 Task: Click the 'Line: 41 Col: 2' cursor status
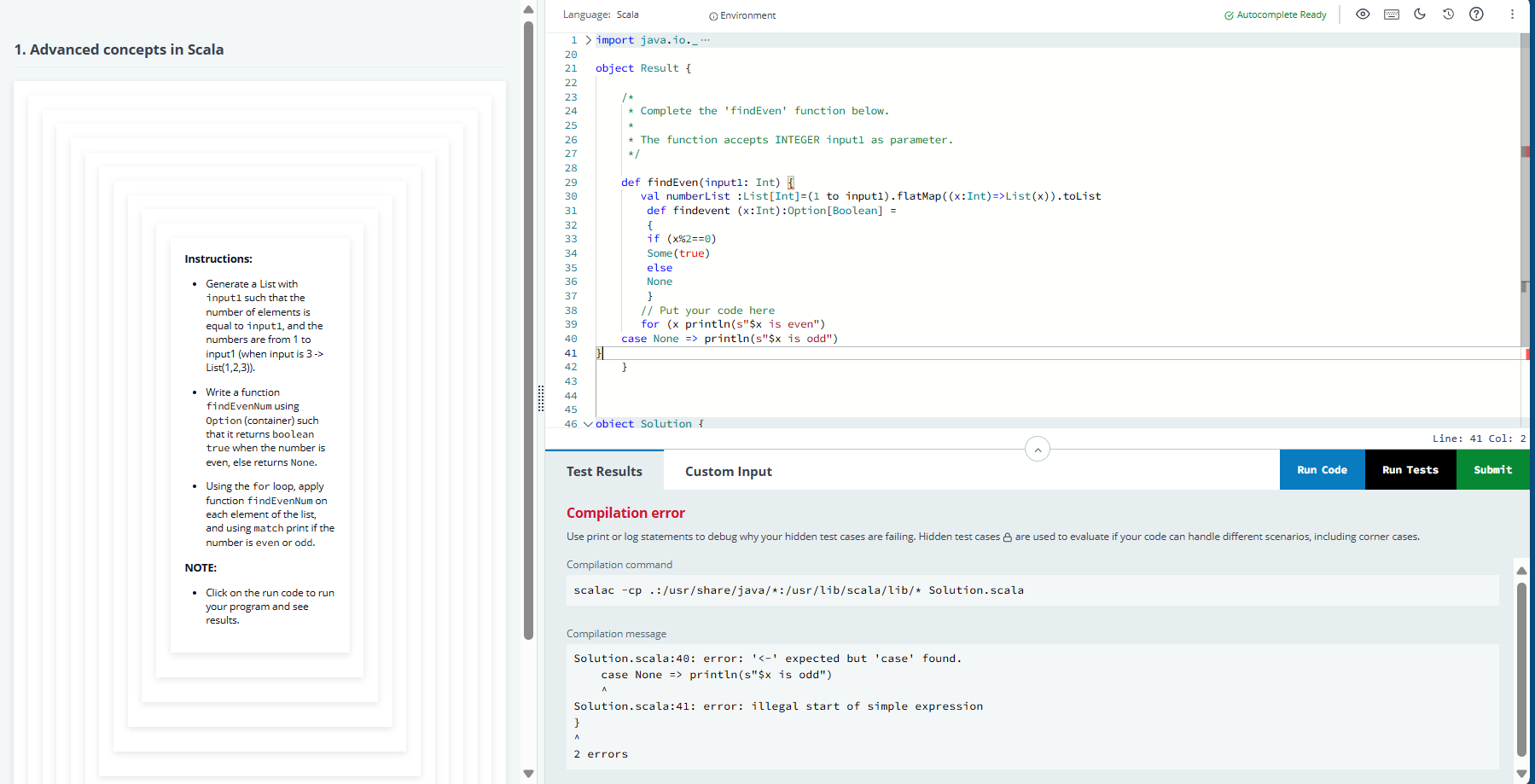coord(1479,438)
